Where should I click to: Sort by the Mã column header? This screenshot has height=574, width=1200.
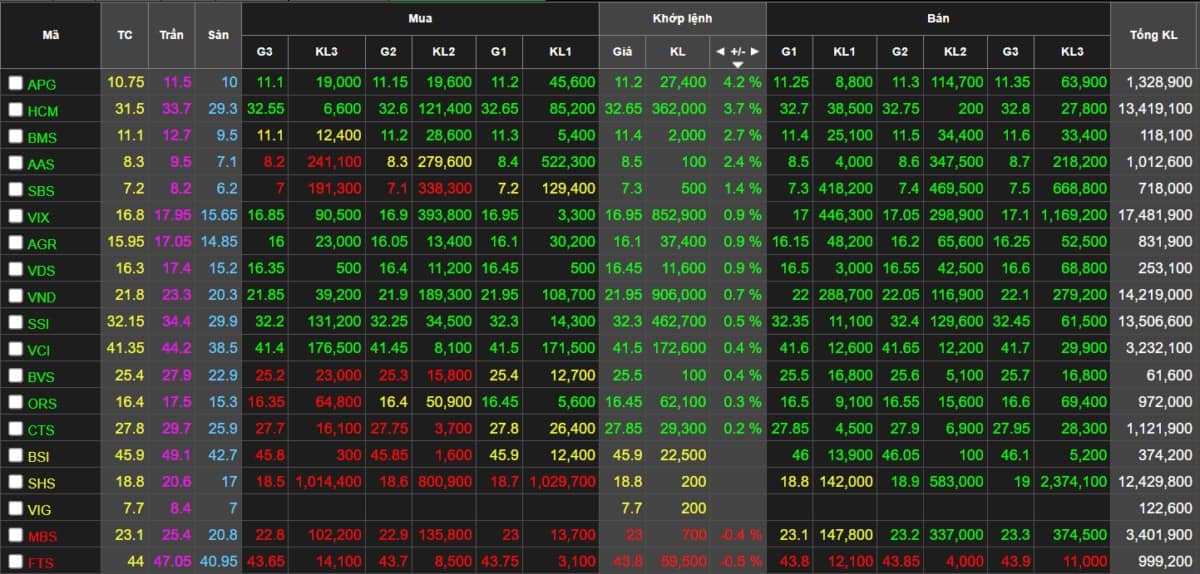tap(50, 34)
